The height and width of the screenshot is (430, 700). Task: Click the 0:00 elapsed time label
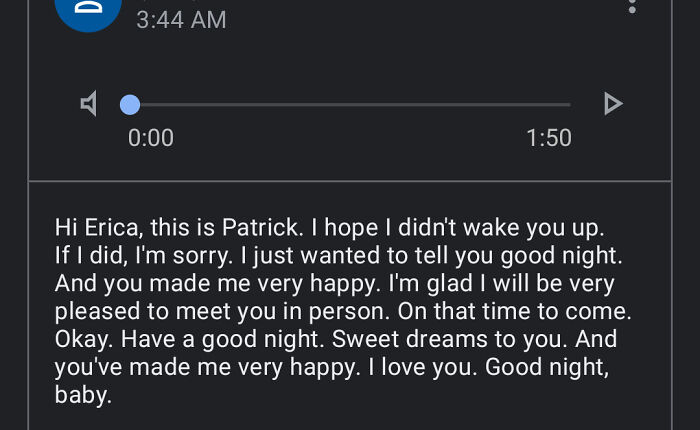pyautogui.click(x=151, y=138)
